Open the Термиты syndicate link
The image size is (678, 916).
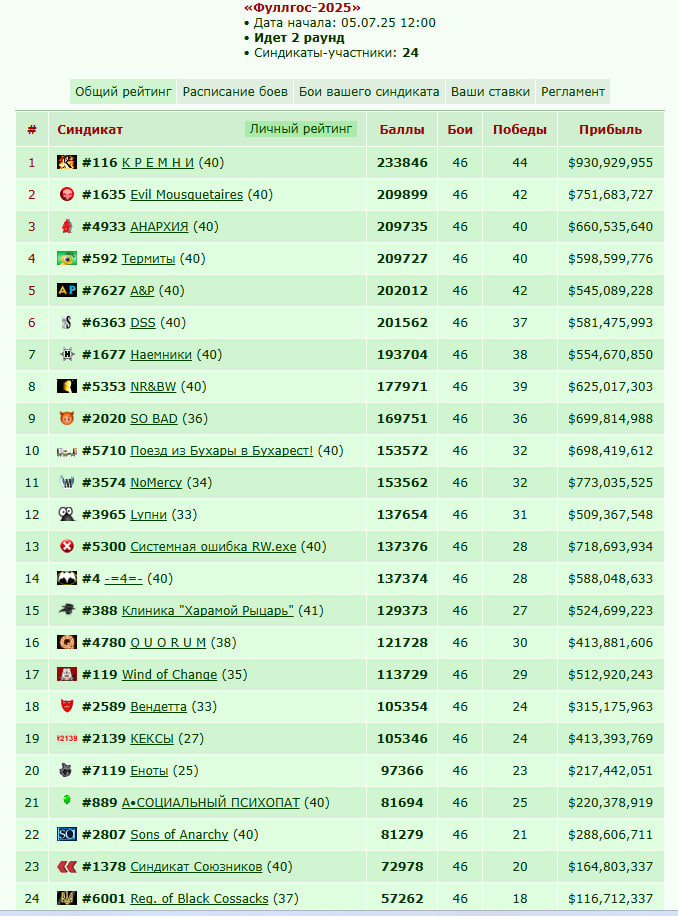[148, 258]
